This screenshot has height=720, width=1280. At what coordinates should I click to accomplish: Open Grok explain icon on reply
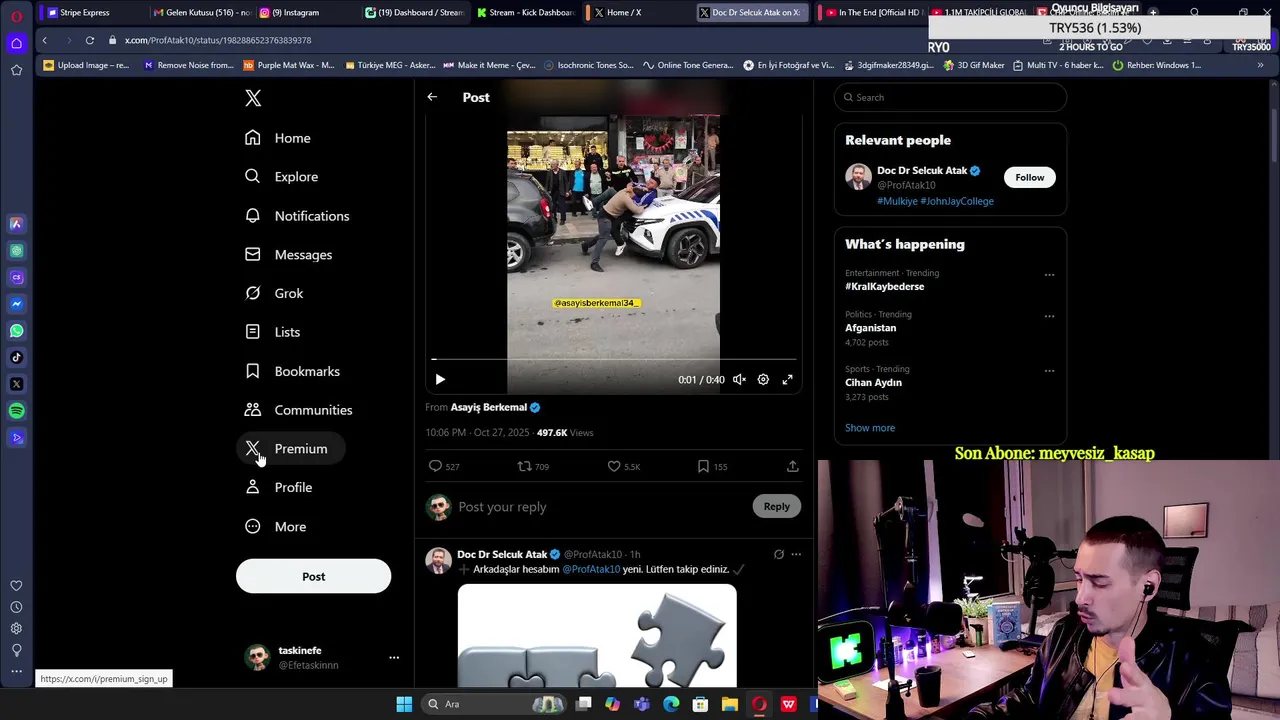(x=779, y=554)
